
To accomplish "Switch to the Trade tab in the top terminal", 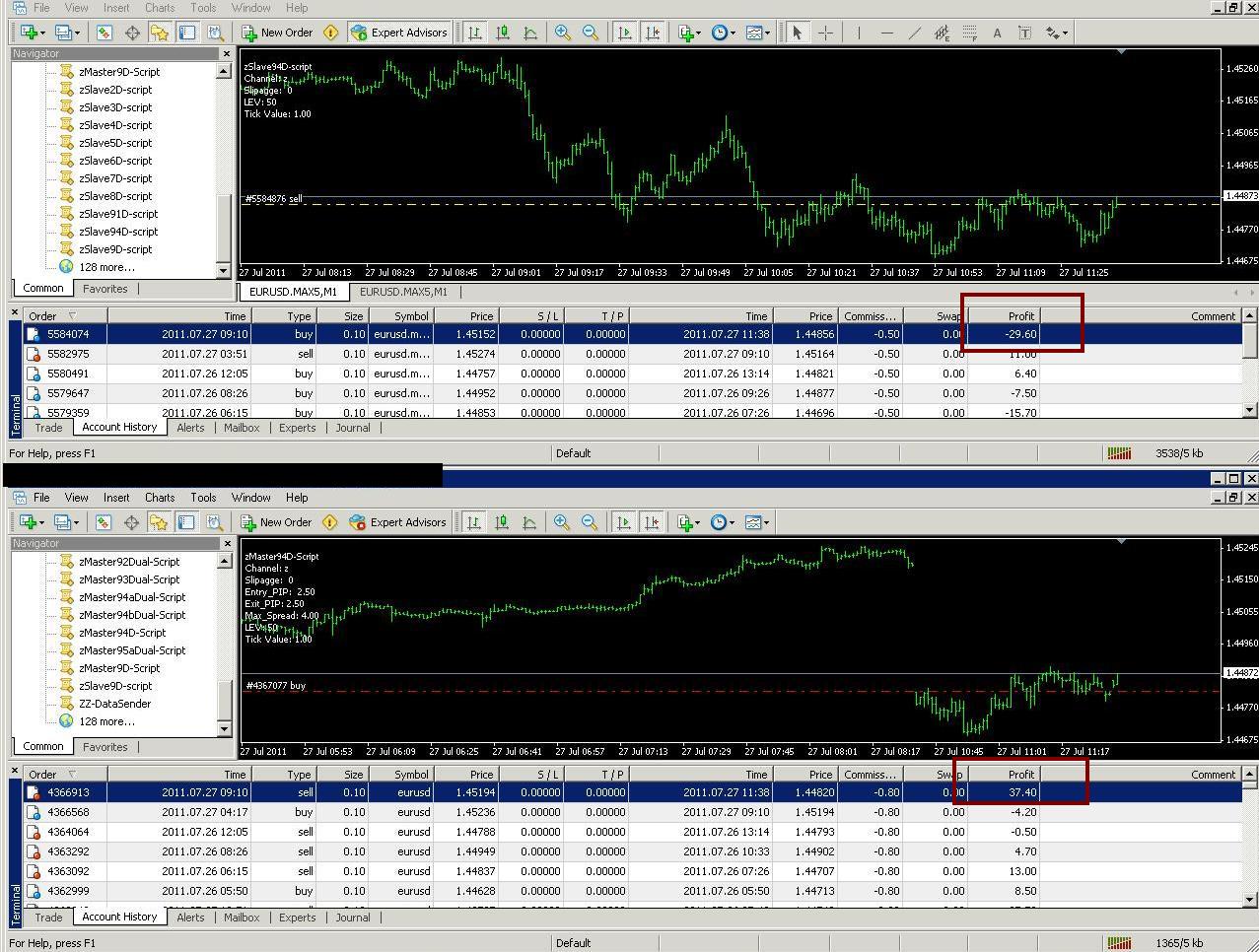I will click(48, 428).
